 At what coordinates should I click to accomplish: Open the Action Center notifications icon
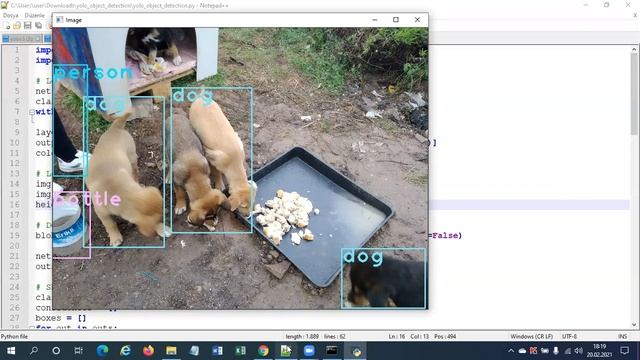(x=624, y=351)
